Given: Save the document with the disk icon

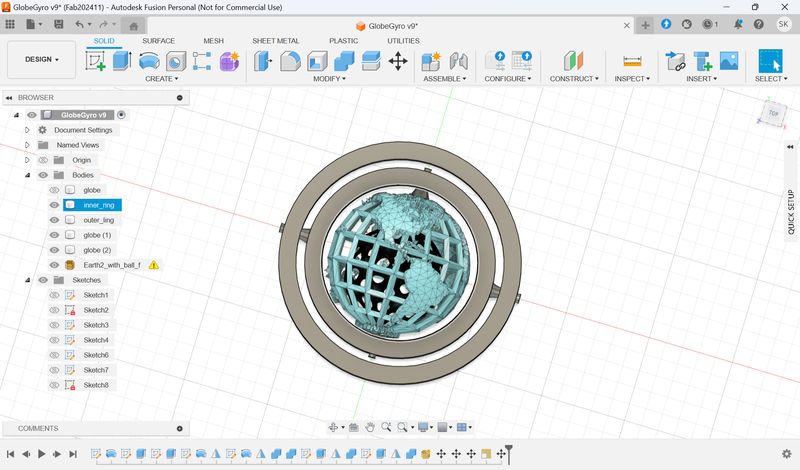Looking at the screenshot, I should coord(59,24).
